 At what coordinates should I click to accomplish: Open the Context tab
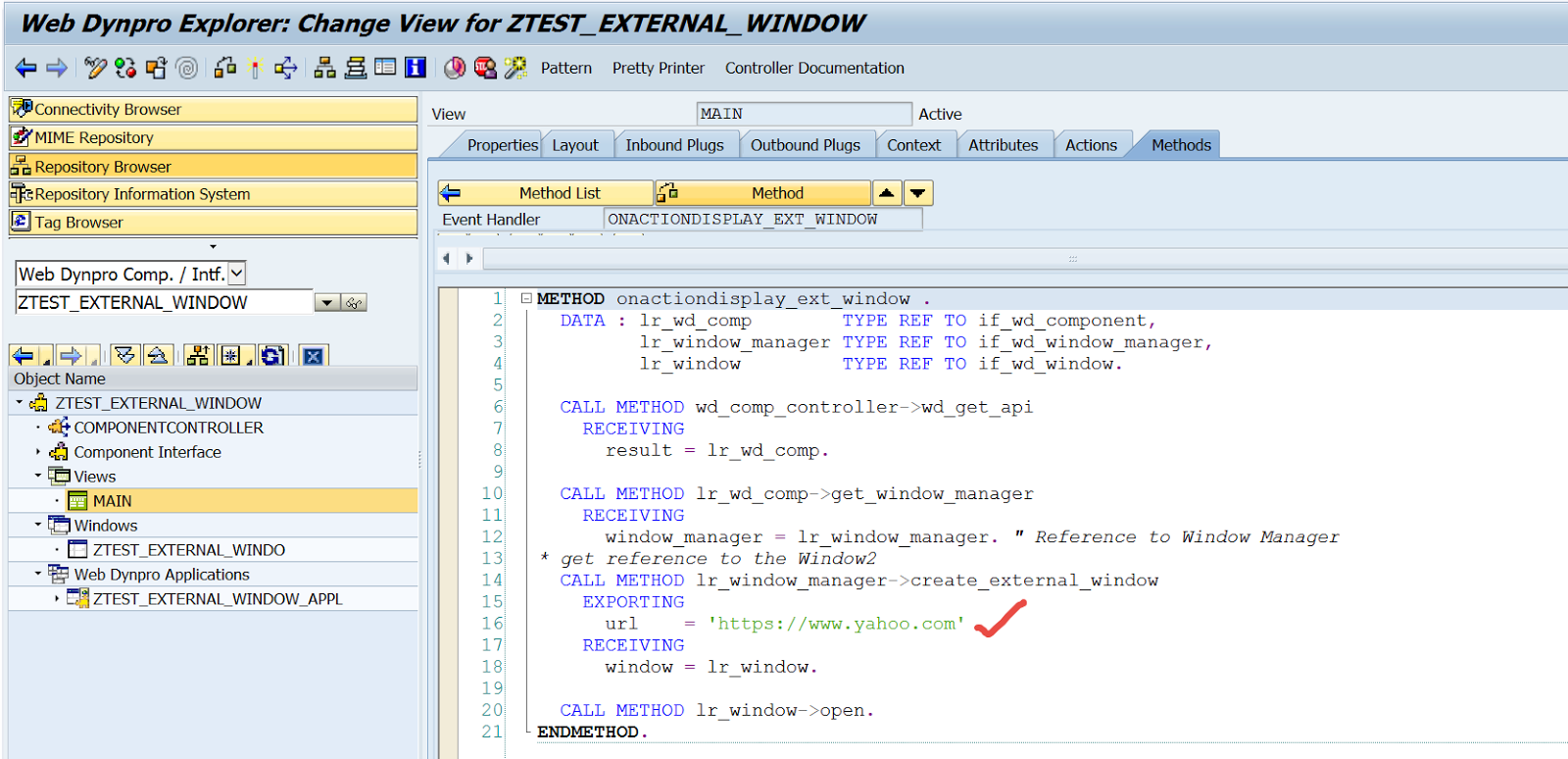[913, 145]
